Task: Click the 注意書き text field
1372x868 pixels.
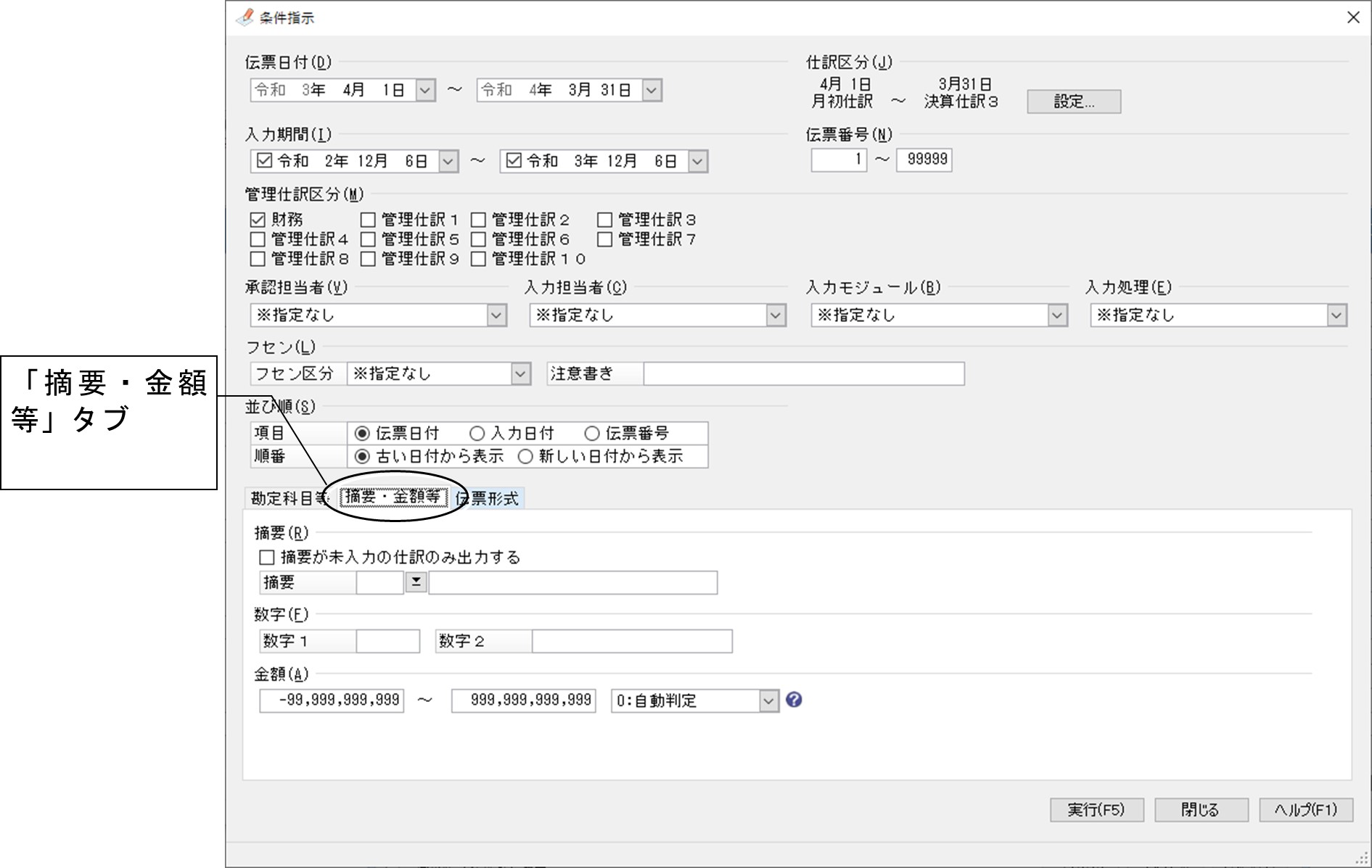Action: (804, 373)
